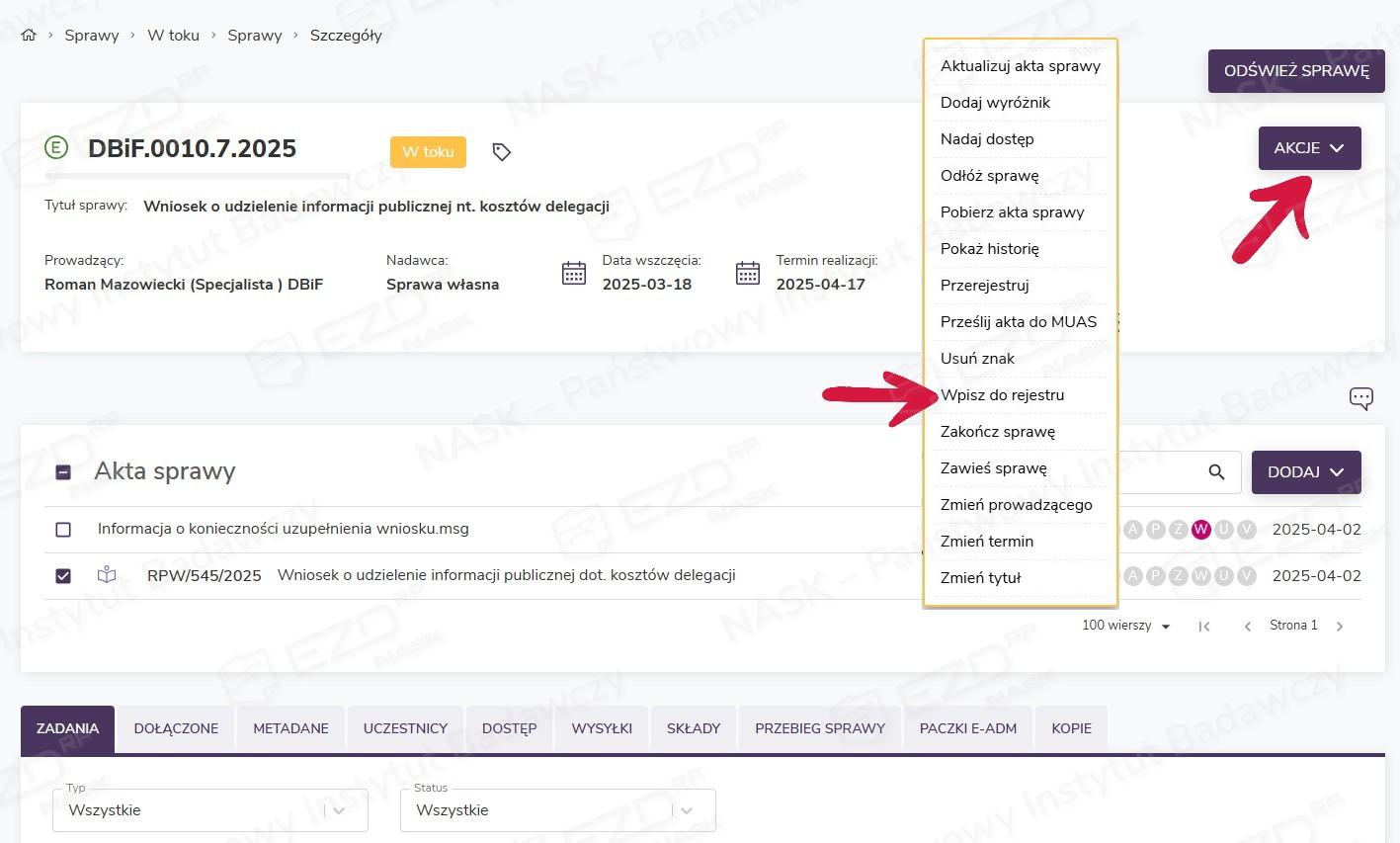Open the comments speech bubble icon
The width and height of the screenshot is (1400, 843).
[1360, 398]
